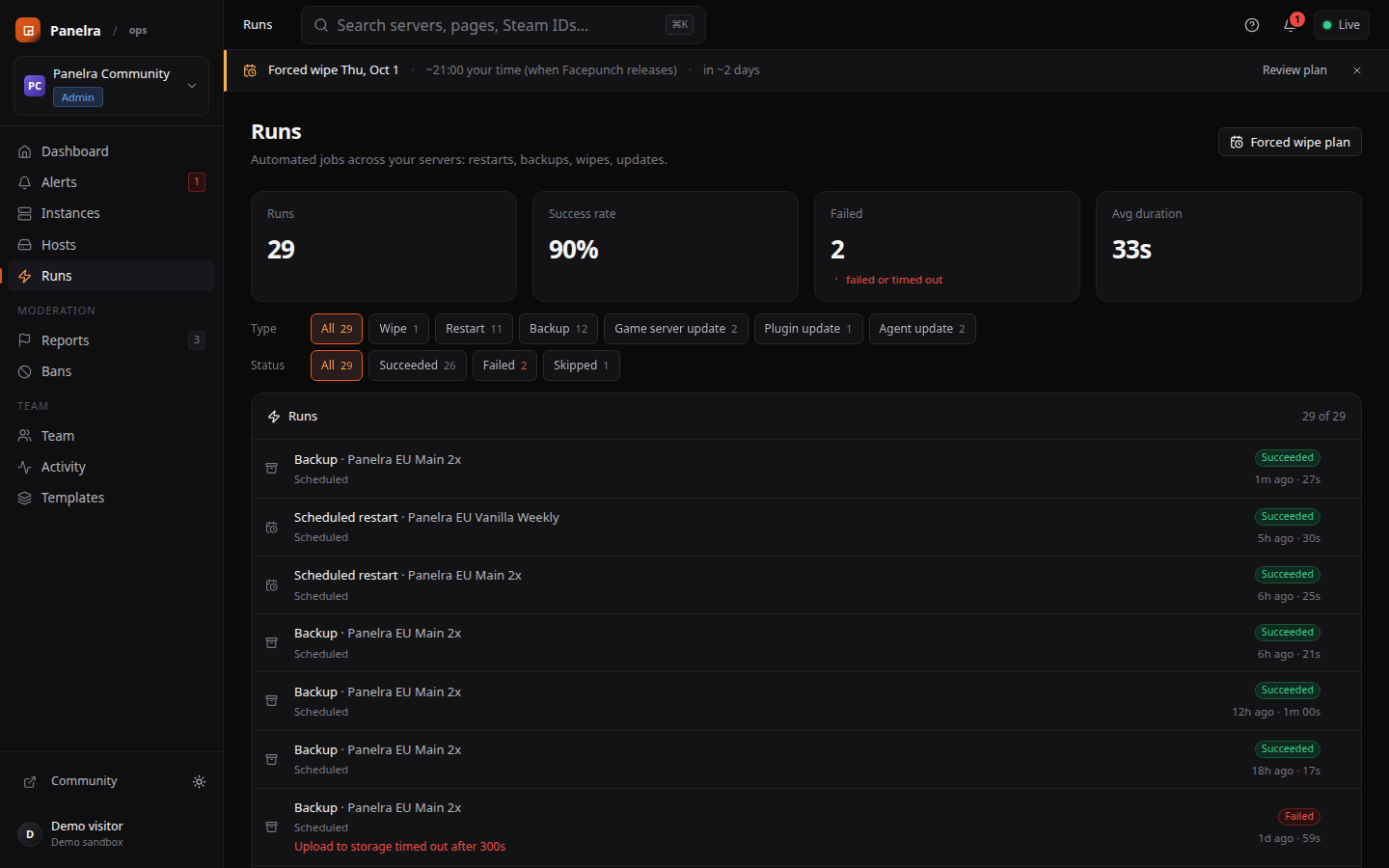Dismiss the forced wipe banner
1389x868 pixels.
tap(1357, 70)
